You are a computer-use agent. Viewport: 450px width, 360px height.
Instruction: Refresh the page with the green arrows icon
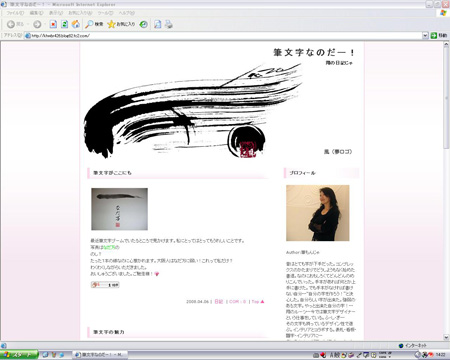[x=65, y=24]
